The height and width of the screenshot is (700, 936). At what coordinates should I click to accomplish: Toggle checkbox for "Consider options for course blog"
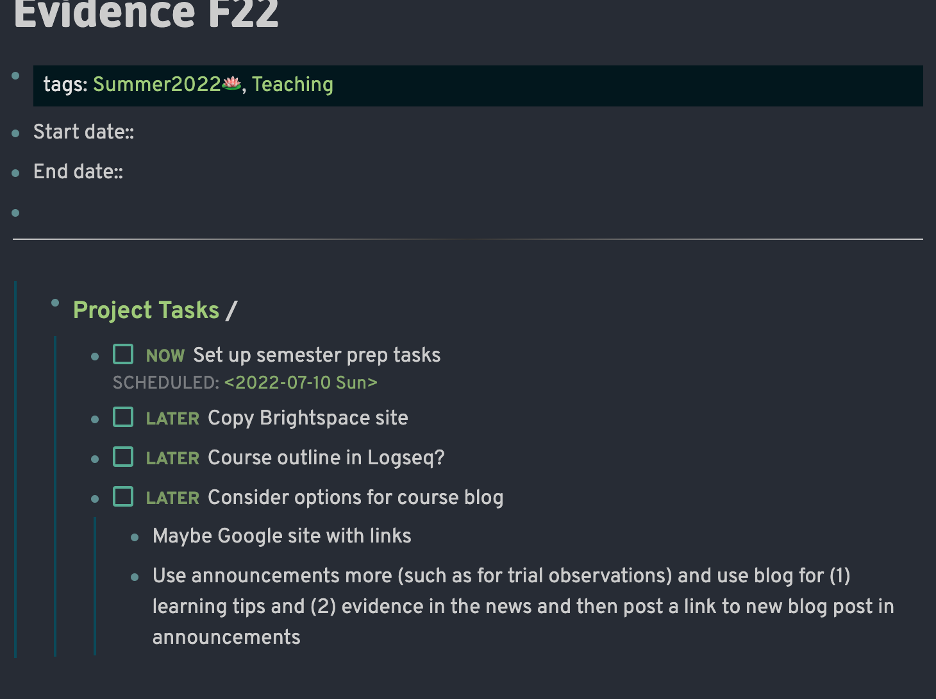[x=123, y=496]
